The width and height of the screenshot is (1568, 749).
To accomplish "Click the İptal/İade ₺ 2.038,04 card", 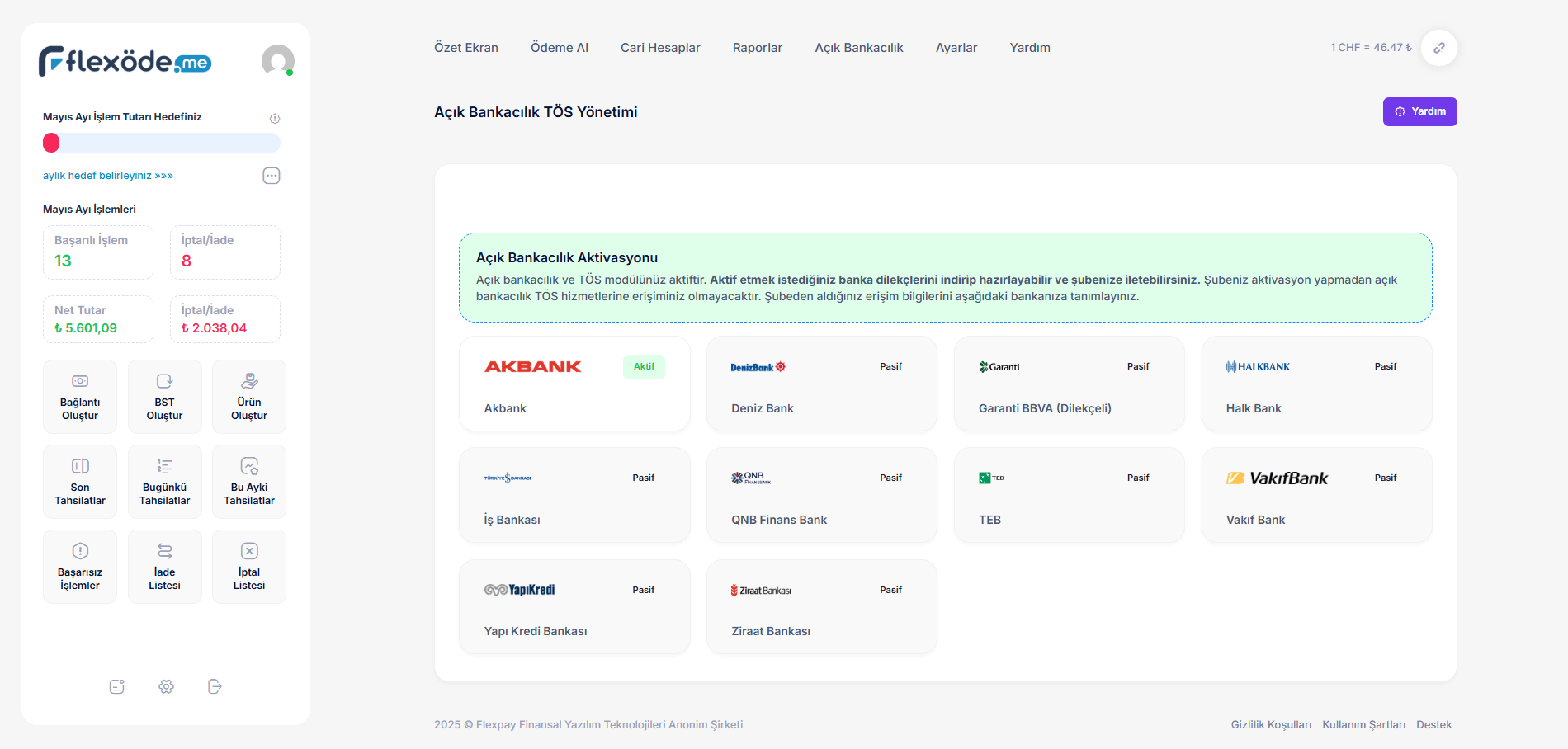I will (x=225, y=319).
